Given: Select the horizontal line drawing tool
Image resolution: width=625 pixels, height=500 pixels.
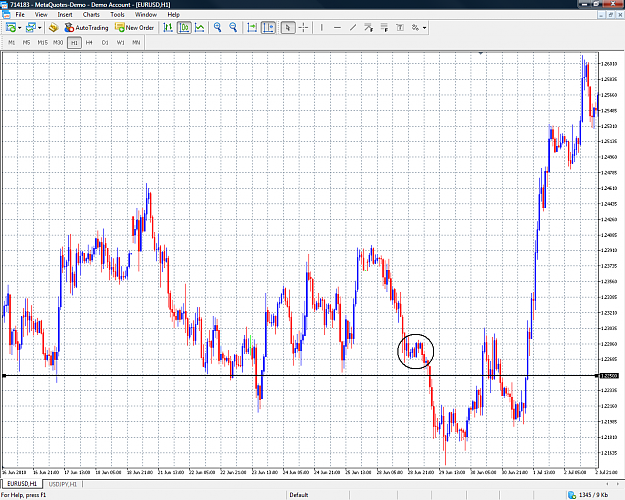Looking at the screenshot, I should (337, 28).
